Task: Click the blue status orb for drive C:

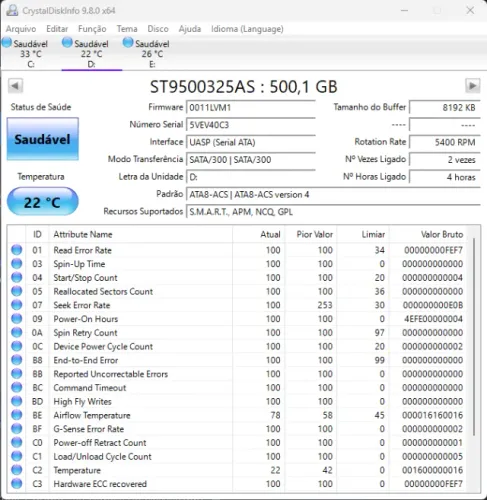Action: [x=7, y=43]
